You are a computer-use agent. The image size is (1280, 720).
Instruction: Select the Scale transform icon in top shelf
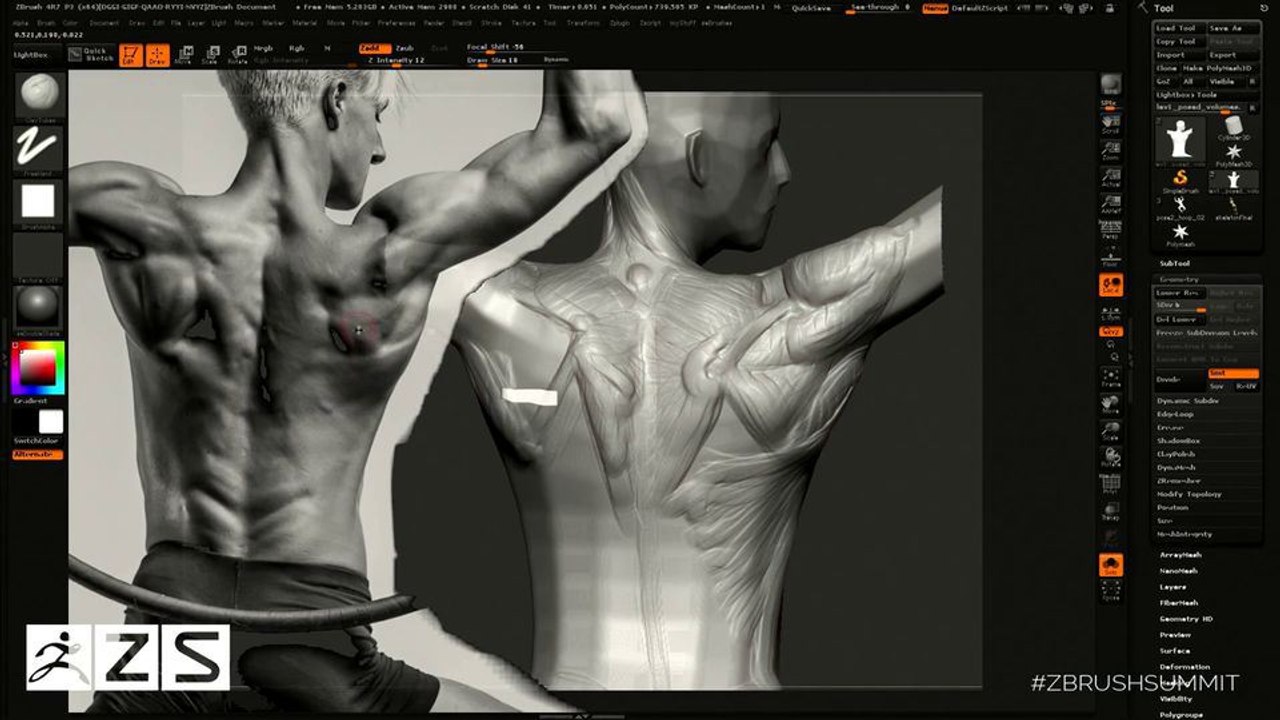[210, 54]
